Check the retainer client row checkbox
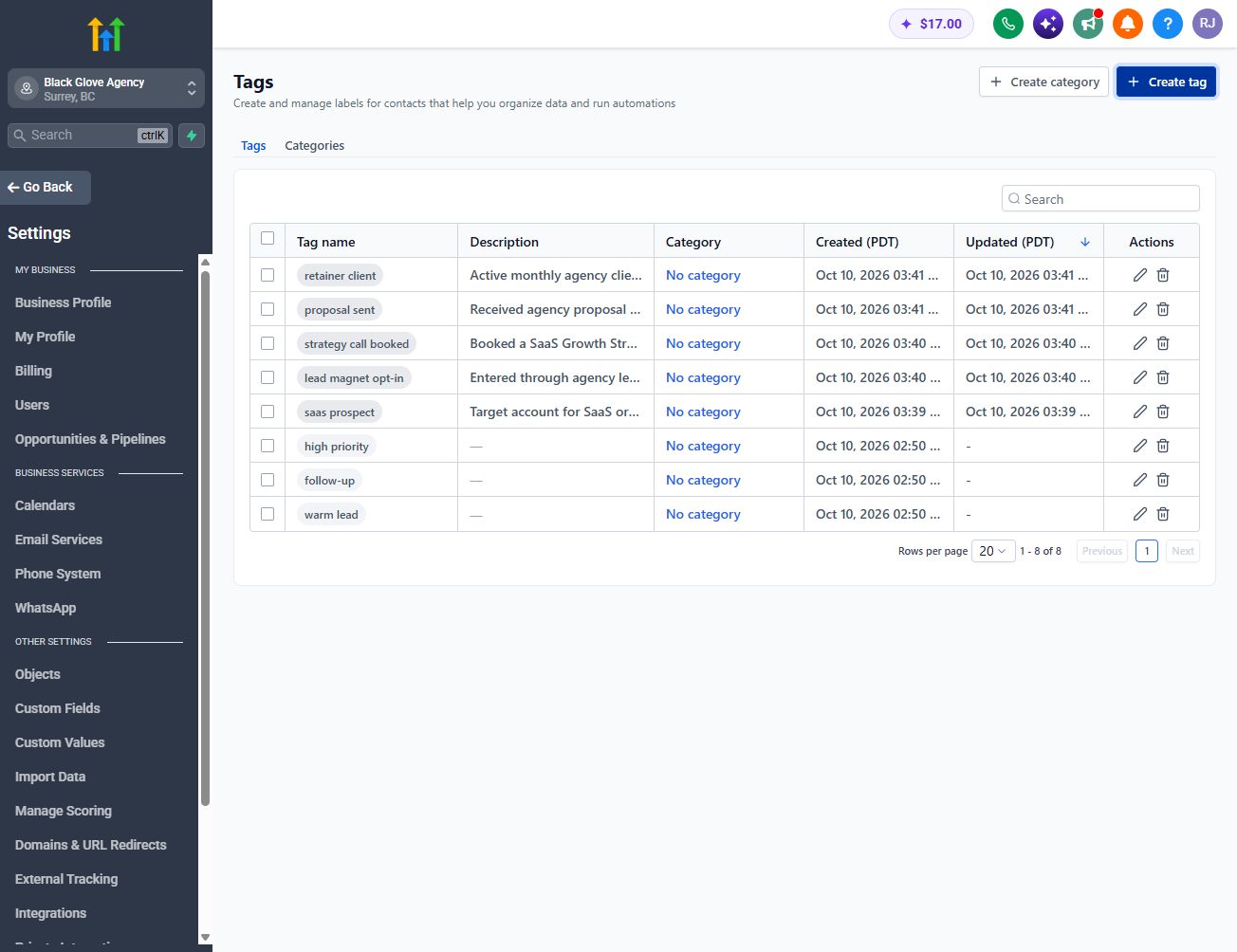Screen dimensions: 1237x952 point(268,275)
